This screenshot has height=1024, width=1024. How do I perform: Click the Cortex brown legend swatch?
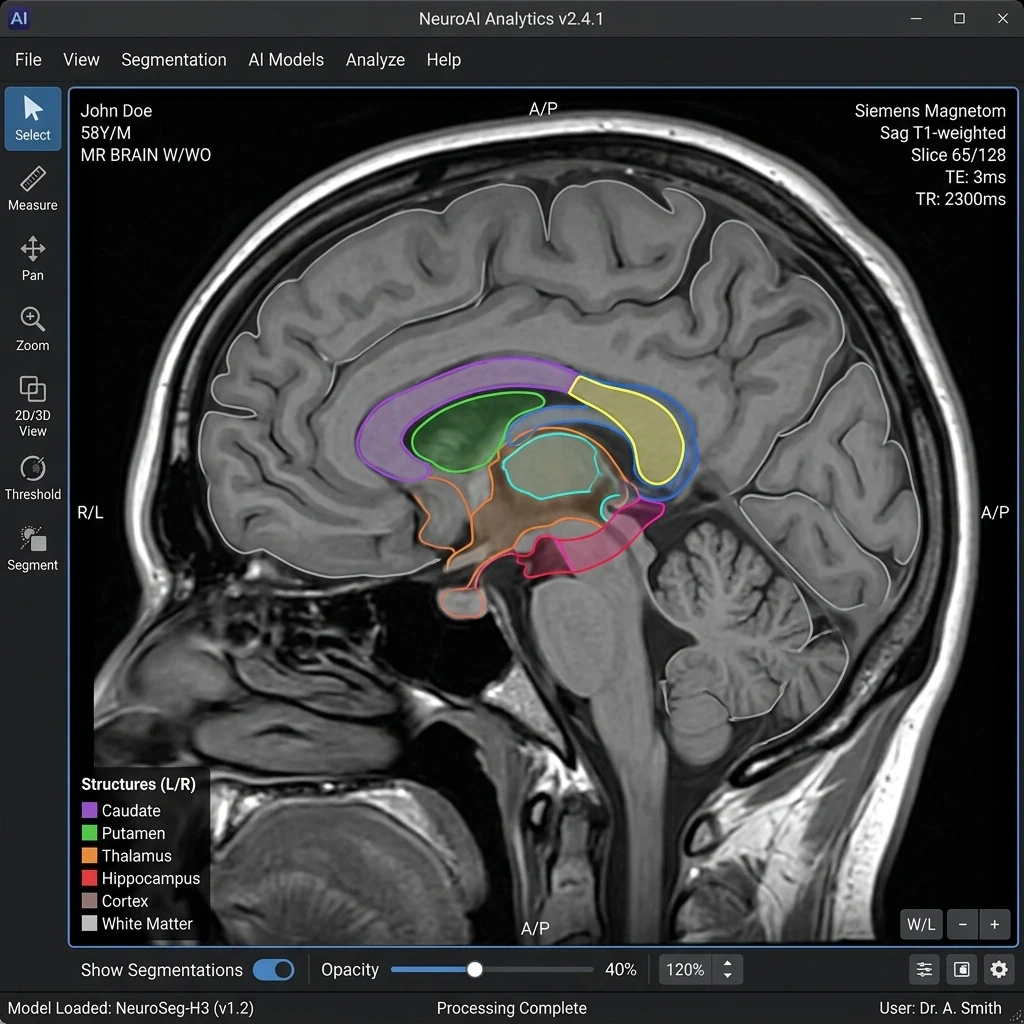89,901
